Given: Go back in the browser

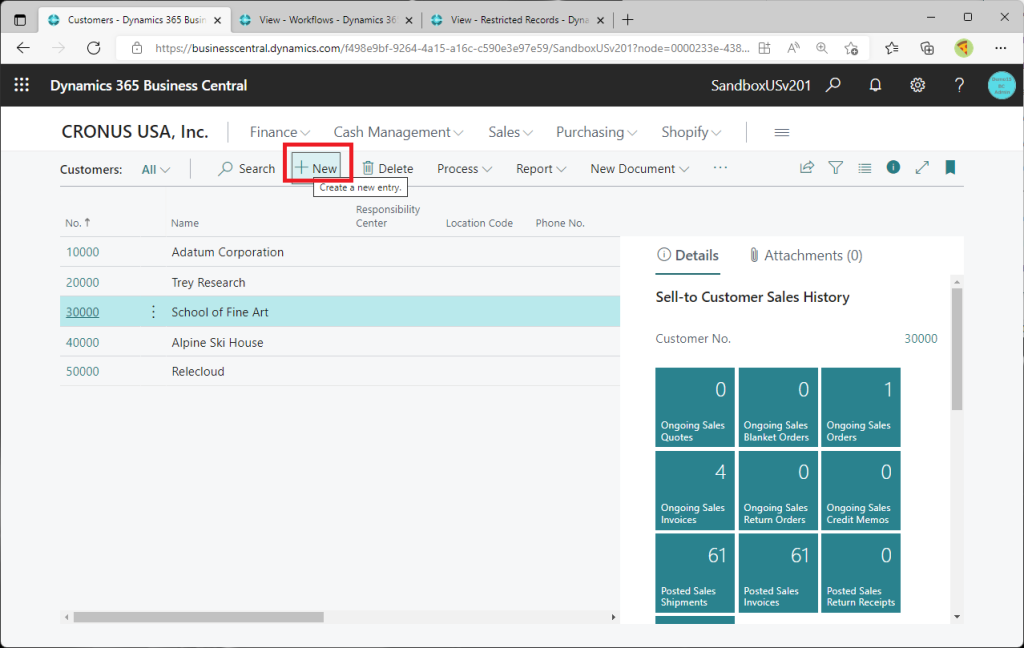Looking at the screenshot, I should [x=24, y=48].
